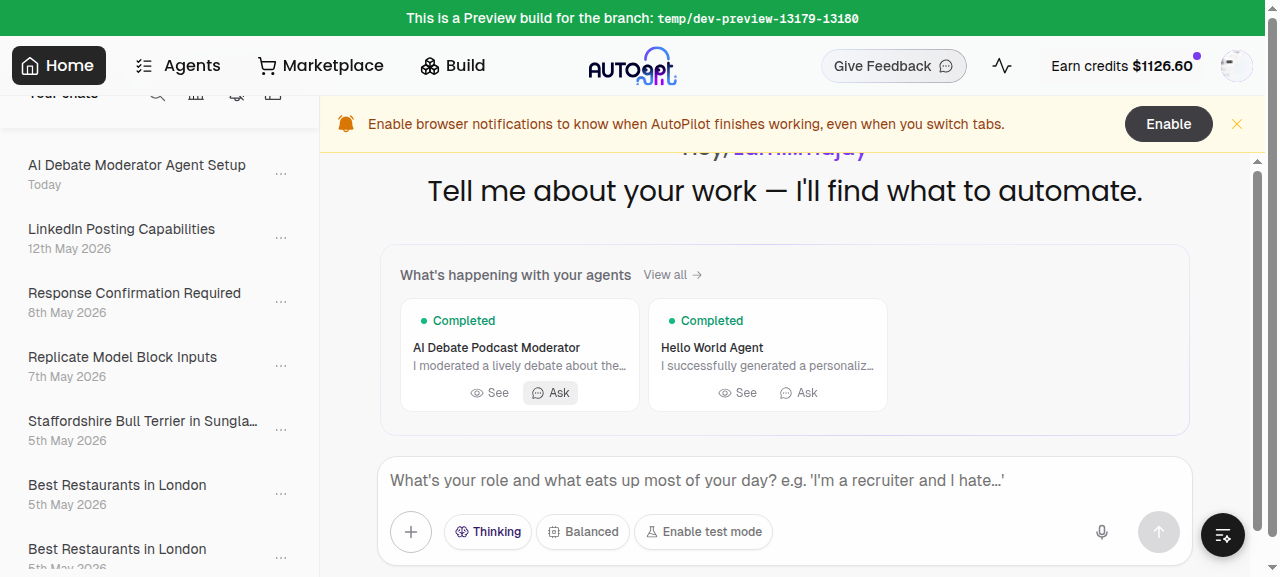The height and width of the screenshot is (577, 1280).
Task: Open options for Response Confirmation Required
Action: coord(281,302)
